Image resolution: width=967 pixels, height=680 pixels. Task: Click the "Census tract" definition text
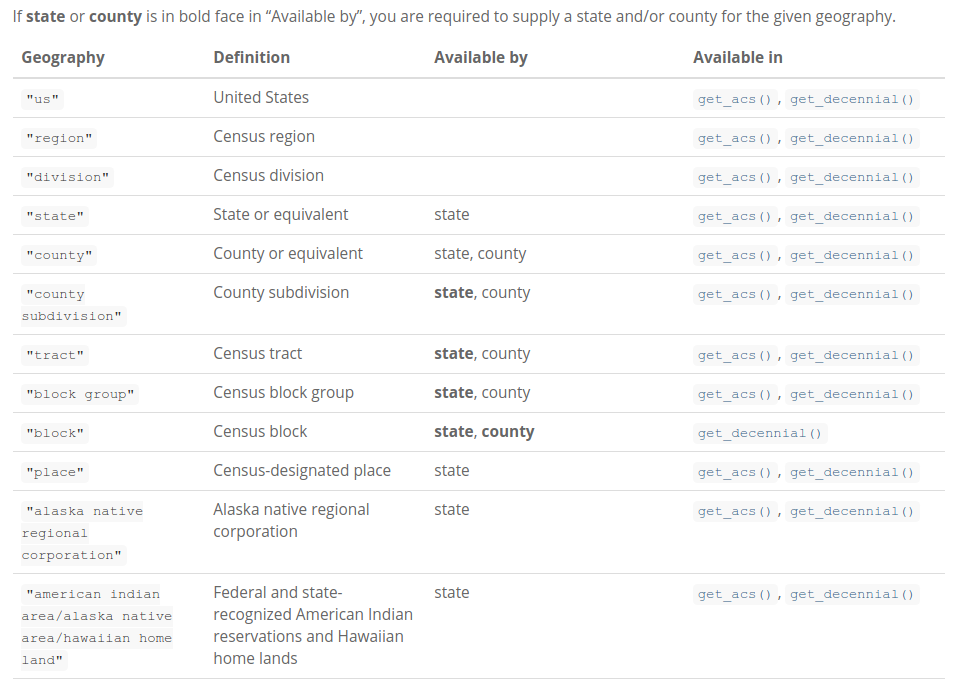tap(257, 354)
